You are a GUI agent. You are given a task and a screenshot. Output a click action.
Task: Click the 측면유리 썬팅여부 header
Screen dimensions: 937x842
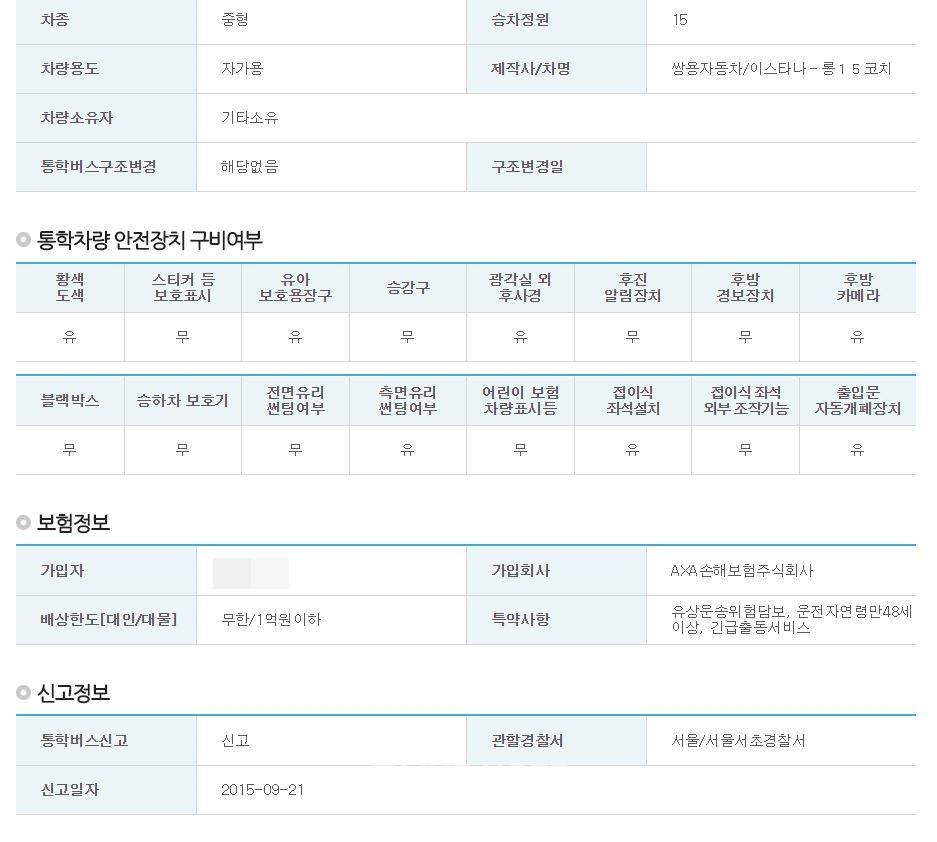click(408, 400)
